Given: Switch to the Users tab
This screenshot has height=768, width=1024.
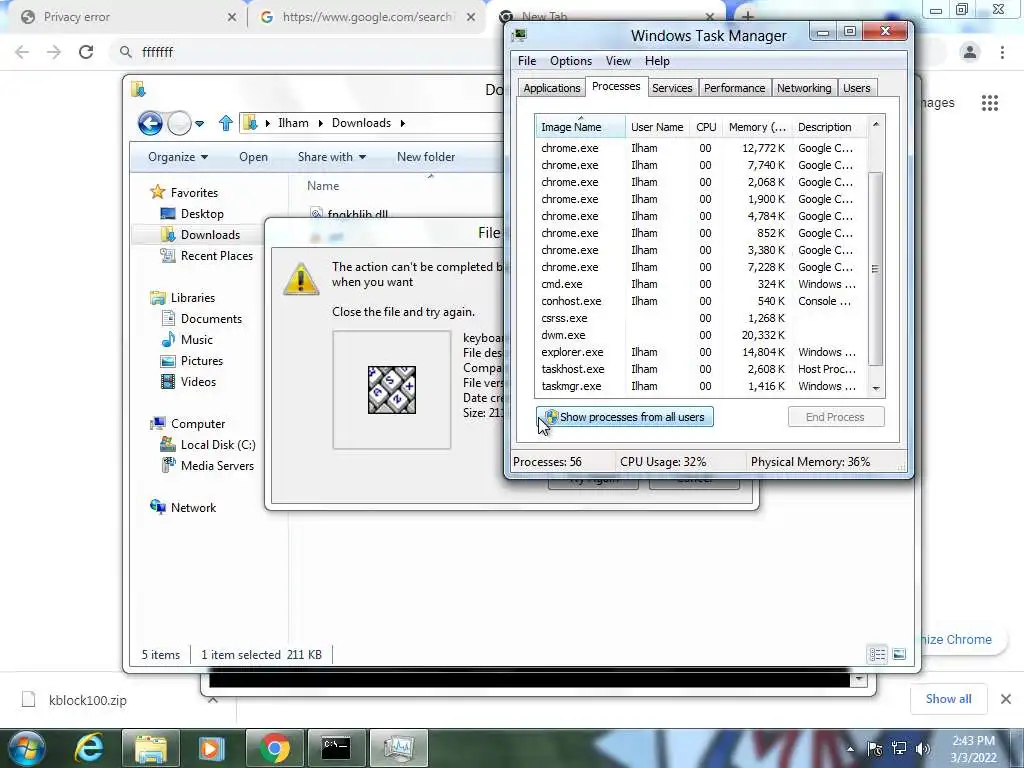Looking at the screenshot, I should pyautogui.click(x=856, y=88).
